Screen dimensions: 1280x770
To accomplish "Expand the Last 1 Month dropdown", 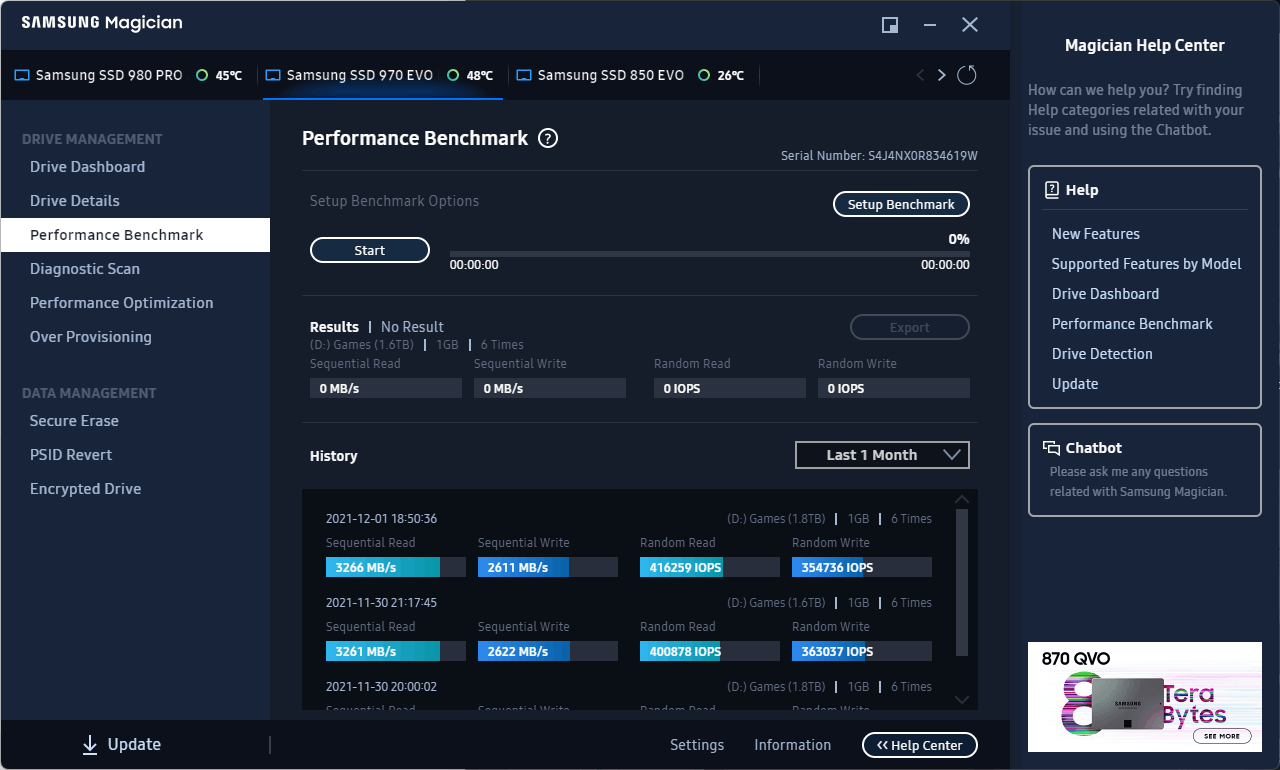I will (x=882, y=455).
